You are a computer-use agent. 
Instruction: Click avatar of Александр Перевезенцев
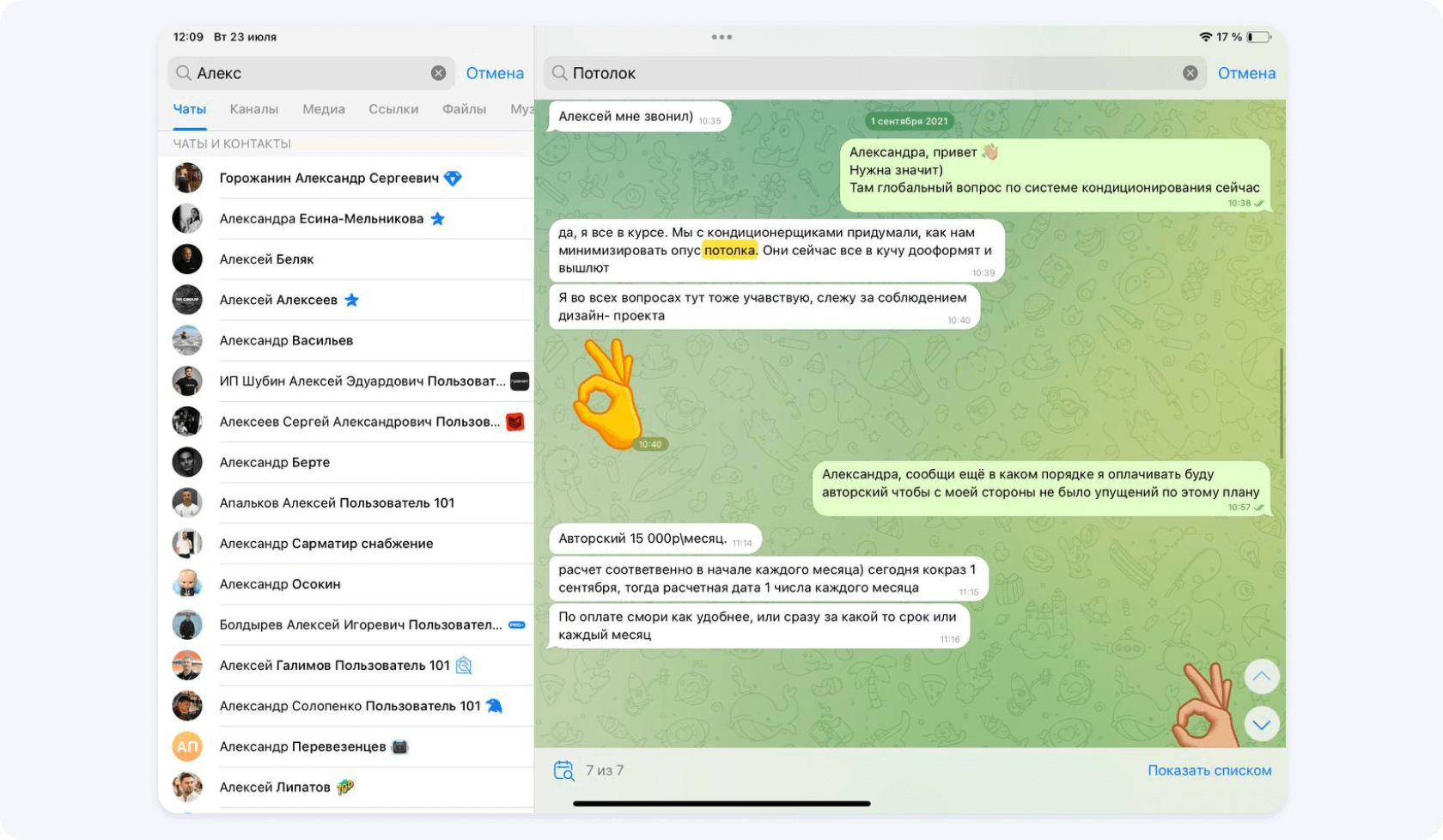[x=187, y=746]
